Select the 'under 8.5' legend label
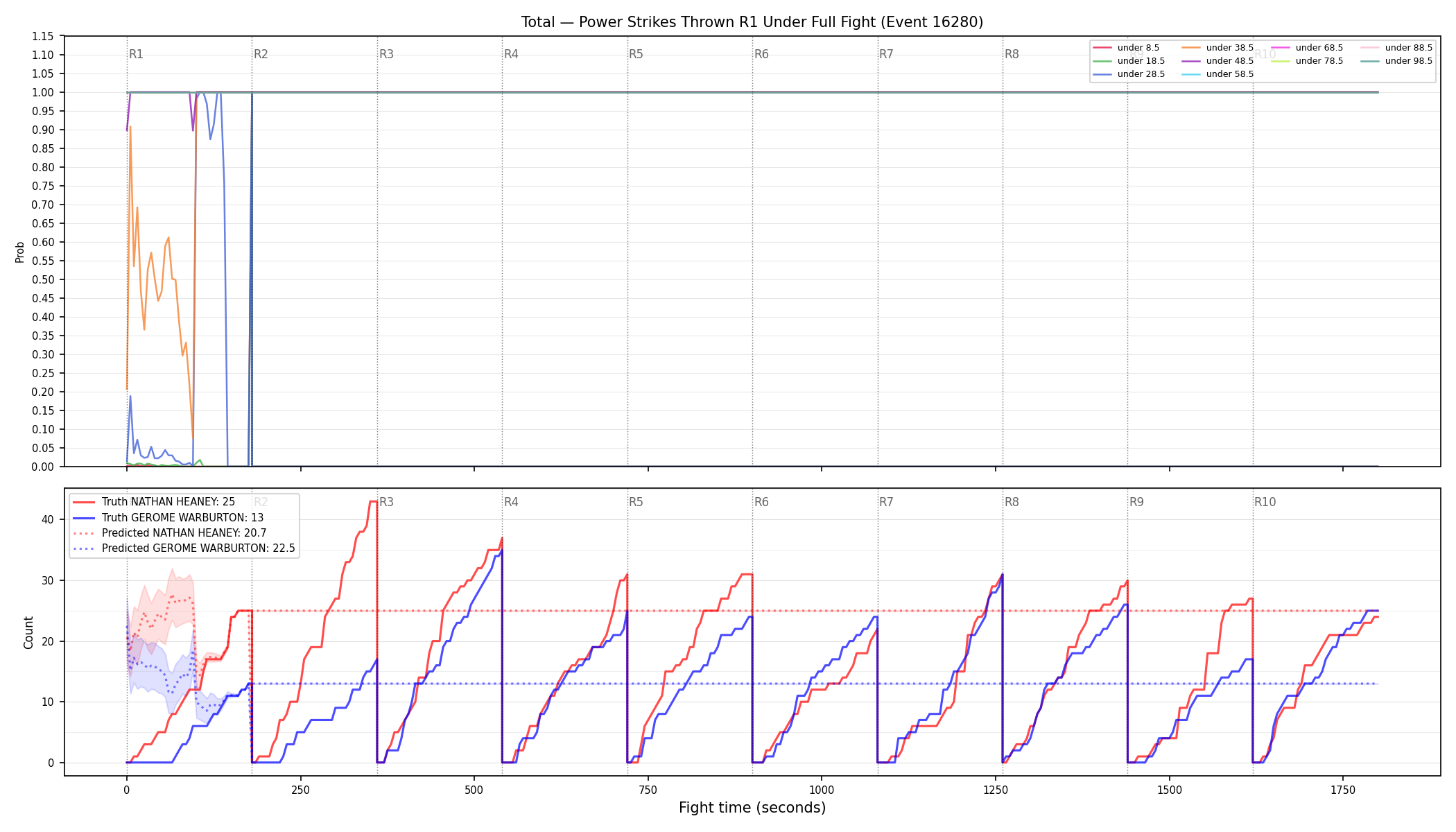This screenshot has width=1456, height=832. [x=1138, y=48]
